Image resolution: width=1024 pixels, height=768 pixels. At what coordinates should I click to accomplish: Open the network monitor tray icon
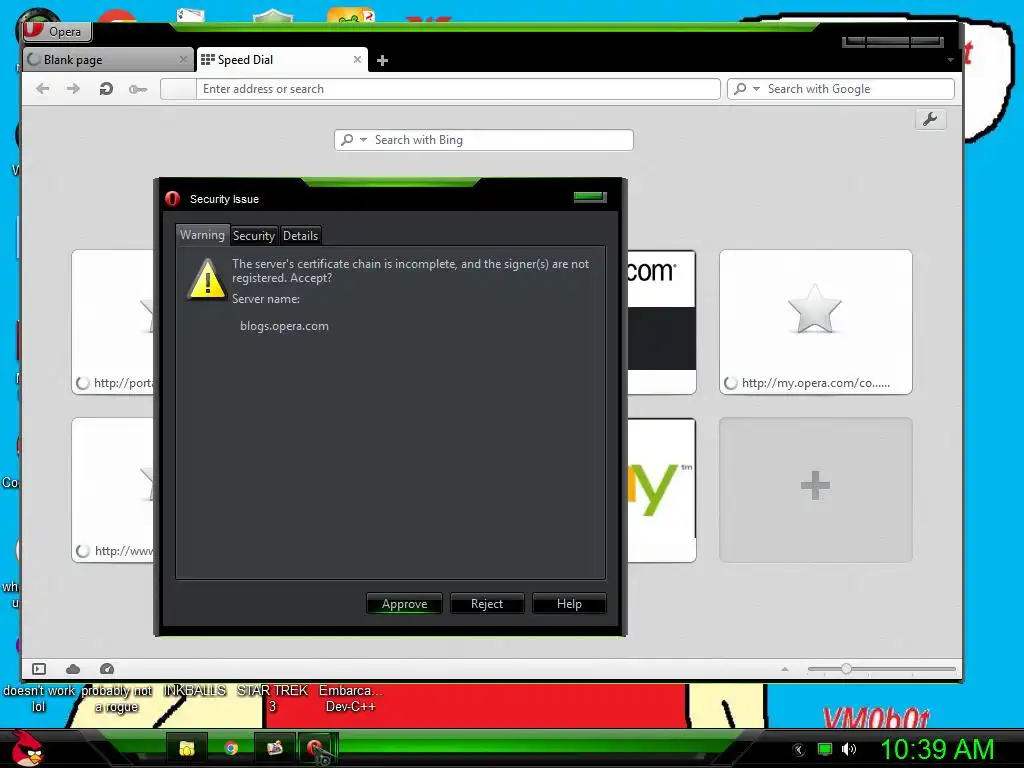click(x=825, y=750)
